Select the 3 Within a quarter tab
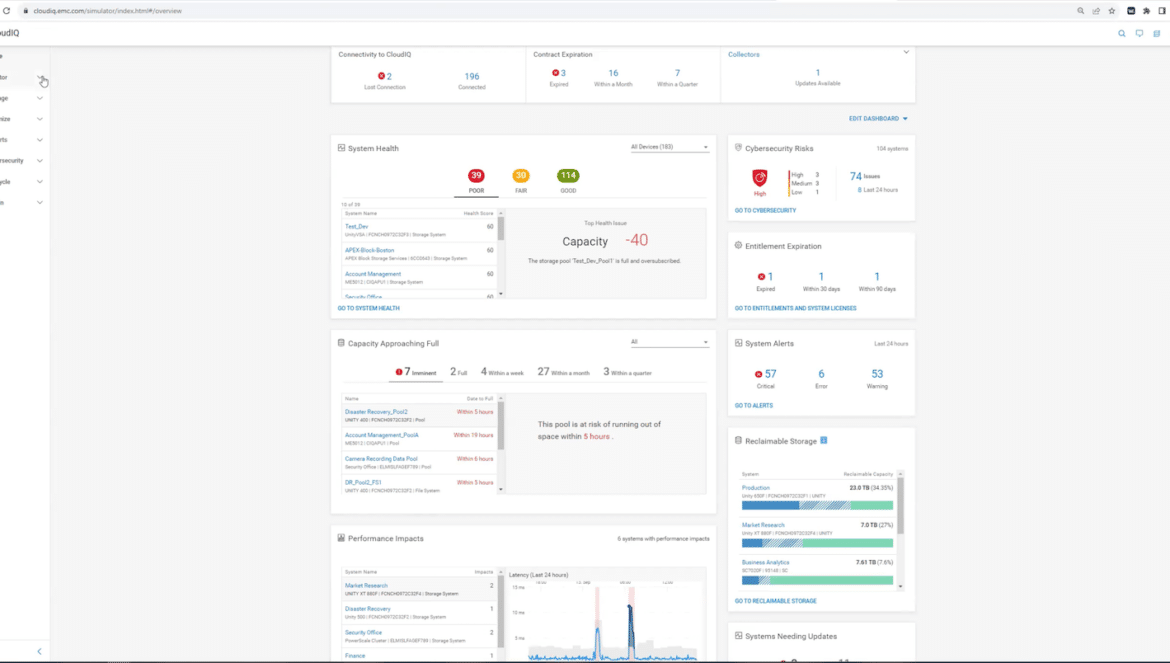 [628, 372]
